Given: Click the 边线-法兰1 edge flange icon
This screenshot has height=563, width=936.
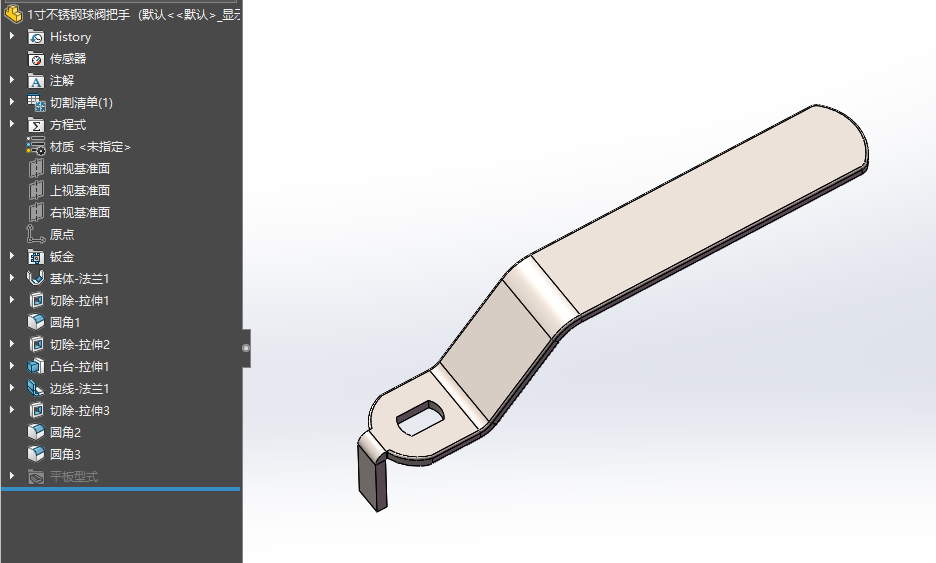Looking at the screenshot, I should click(x=36, y=389).
